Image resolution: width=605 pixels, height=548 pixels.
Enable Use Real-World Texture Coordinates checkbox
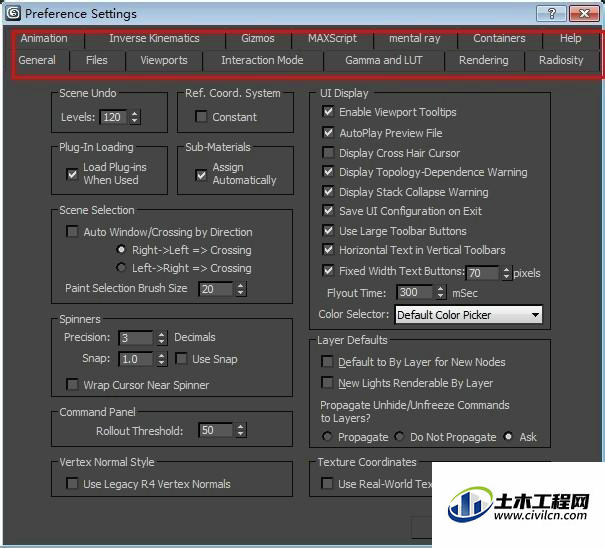327,483
